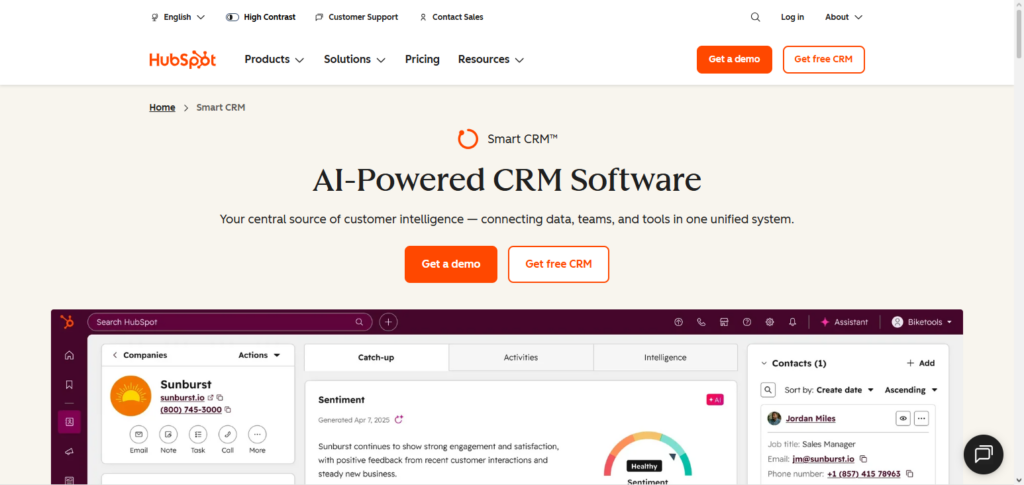
Task: Open the ellipsis menu on Jordan Miles card
Action: tap(921, 418)
